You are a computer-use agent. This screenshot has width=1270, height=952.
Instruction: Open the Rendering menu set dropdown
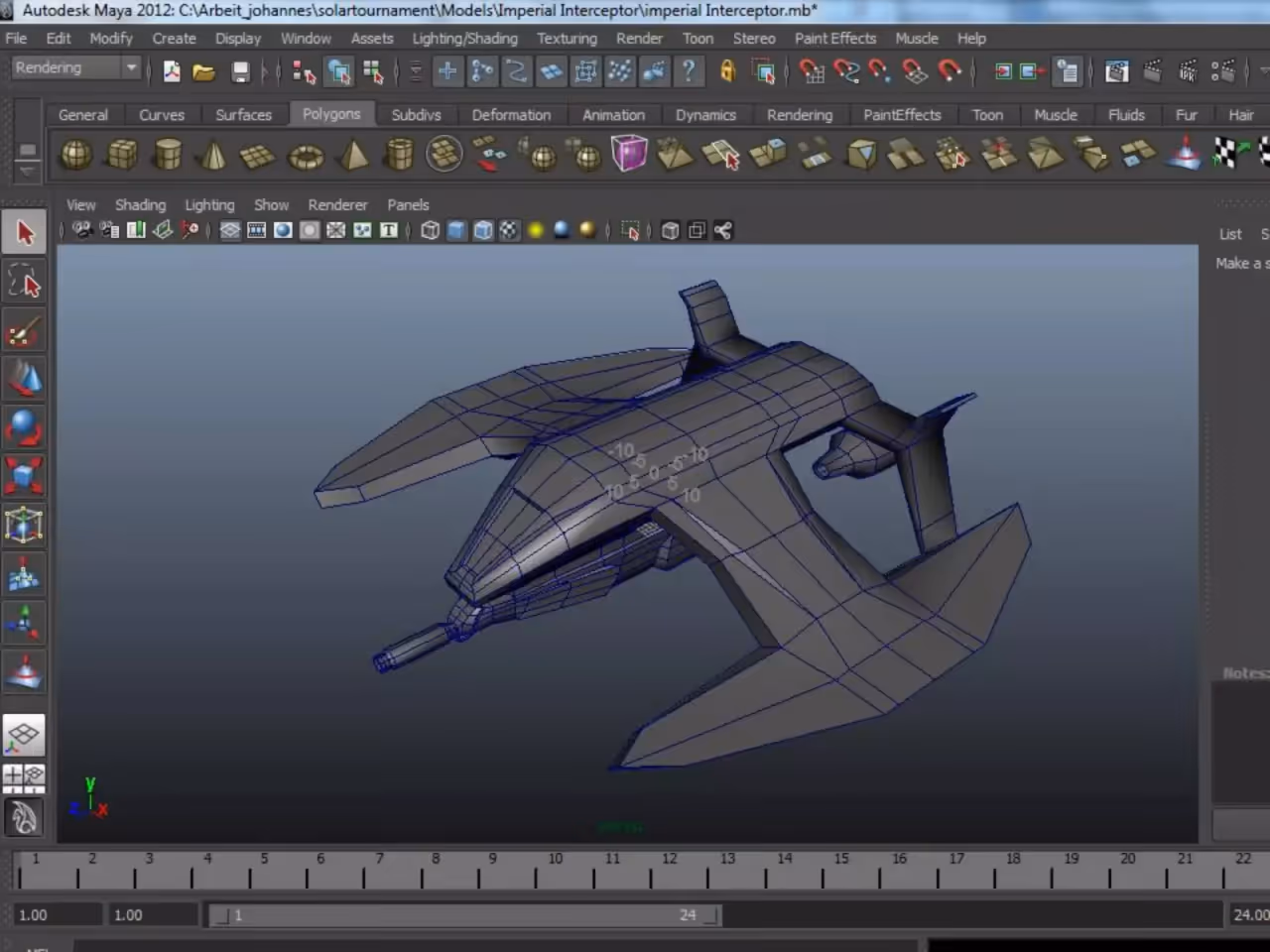(x=75, y=67)
